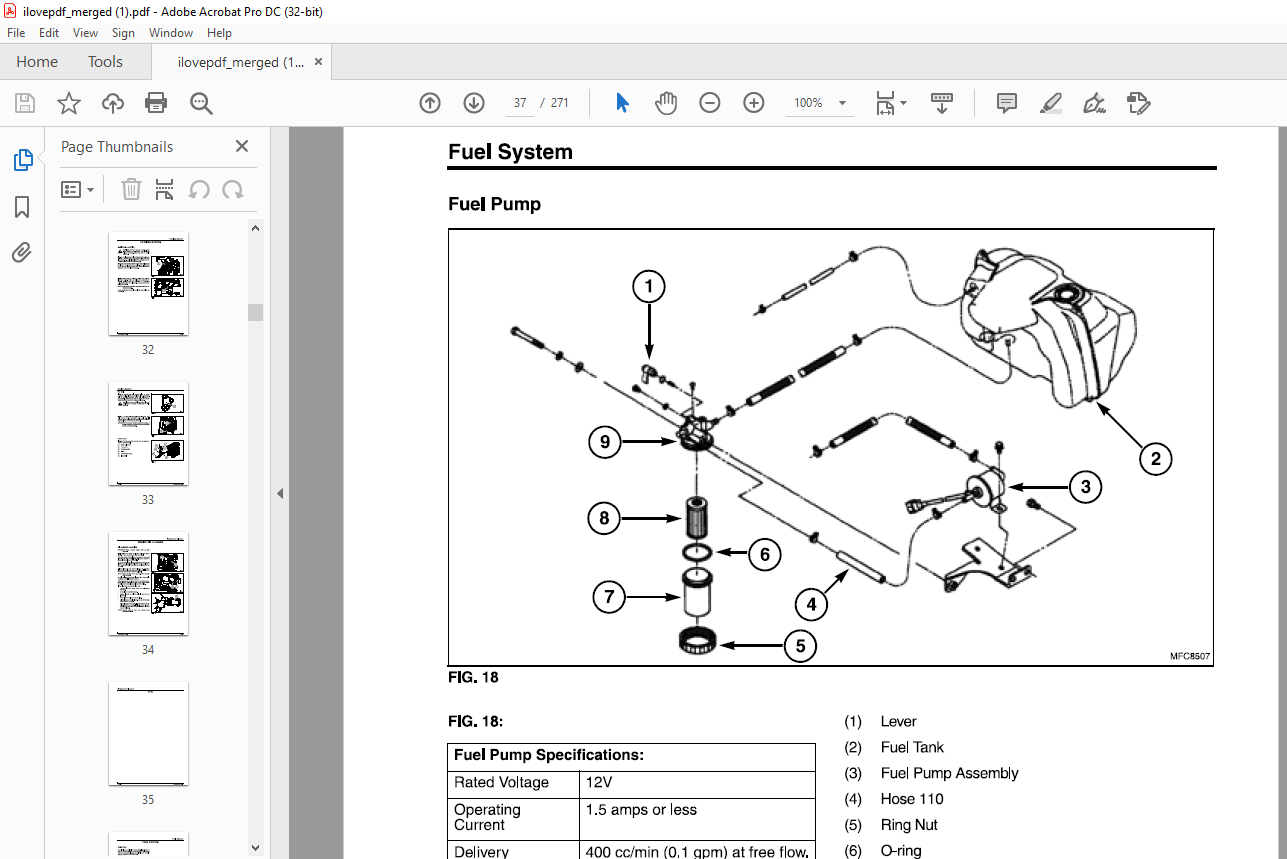
Task: Click the 'Ring Nut' legend entry
Action: click(909, 825)
